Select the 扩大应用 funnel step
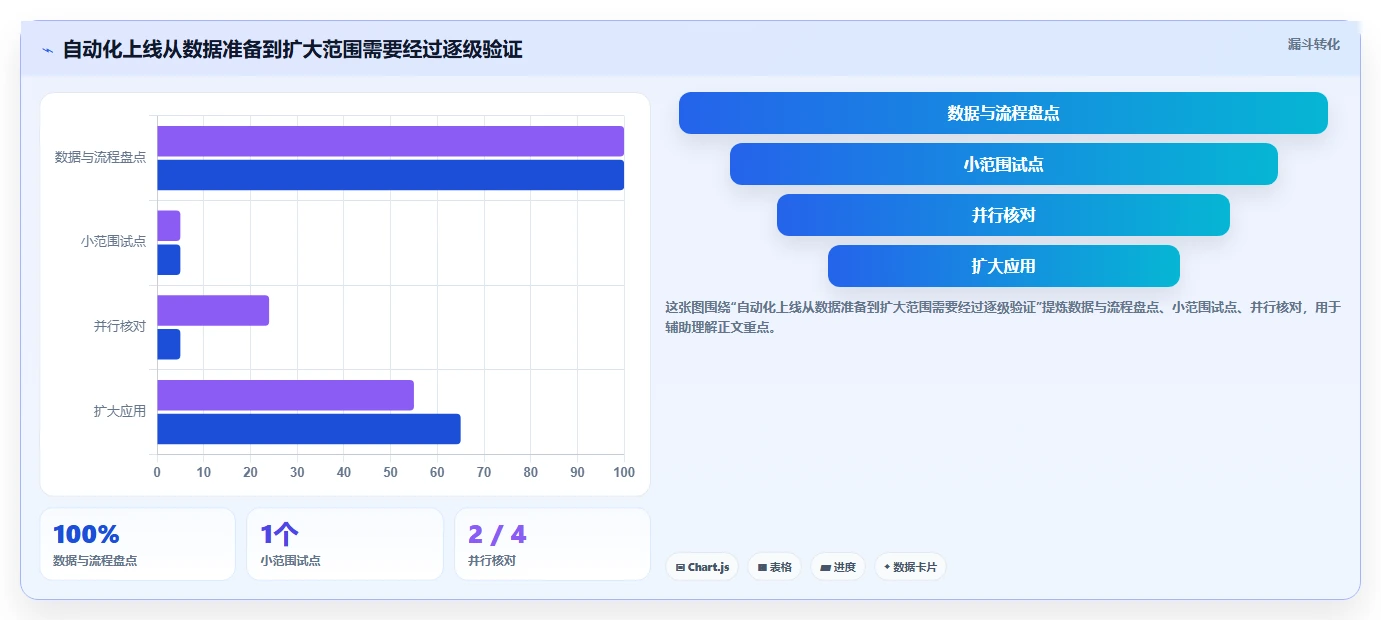Viewport: 1381px width, 620px height. click(1003, 266)
